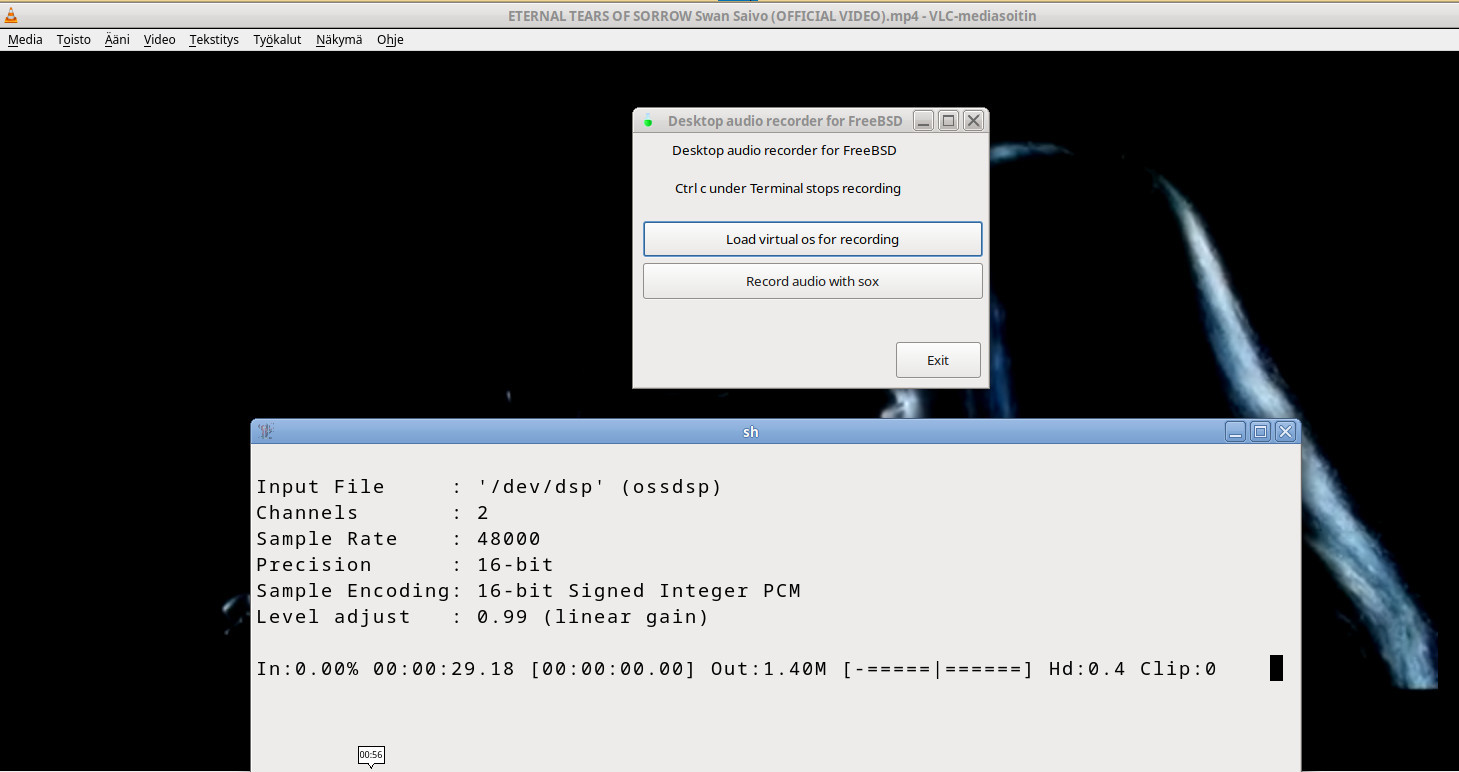
Task: Open the Toisto menu
Action: (x=74, y=40)
